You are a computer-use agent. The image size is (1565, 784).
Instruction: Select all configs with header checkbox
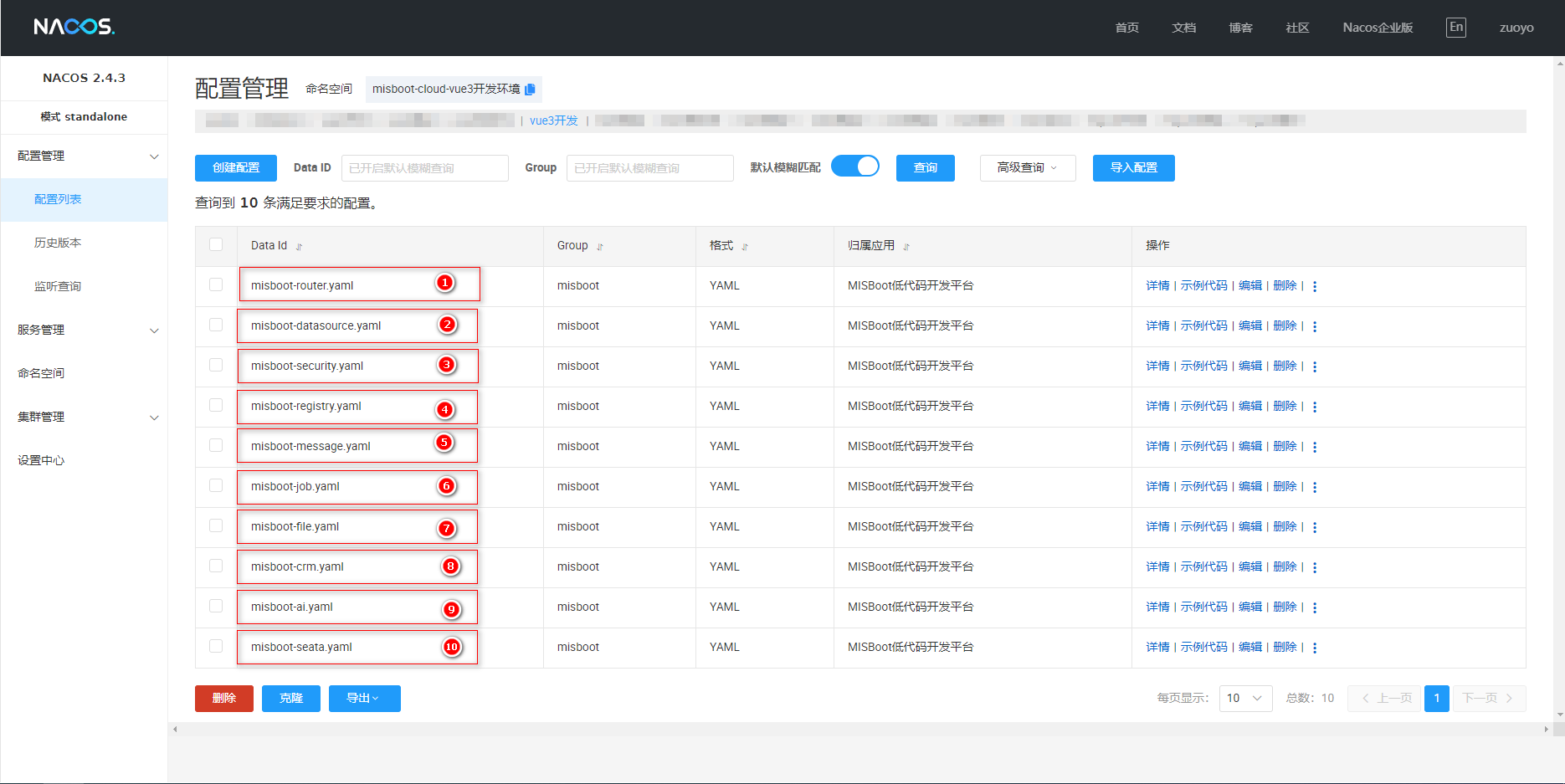pos(216,244)
